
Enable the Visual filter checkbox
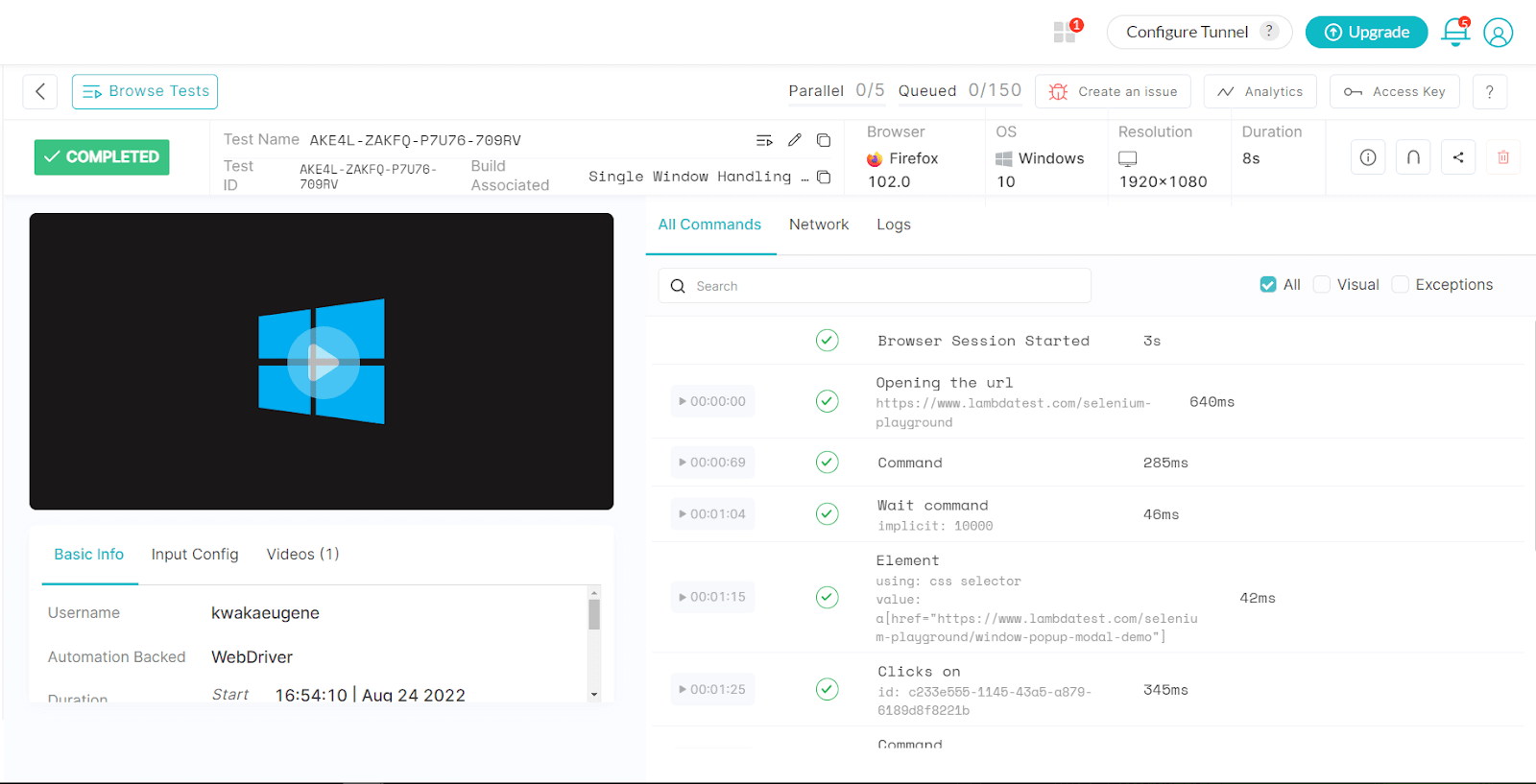pyautogui.click(x=1322, y=285)
